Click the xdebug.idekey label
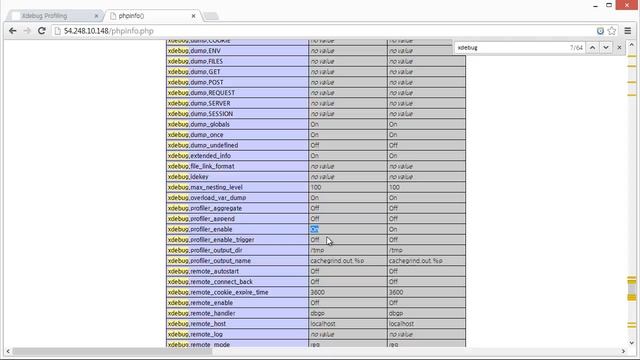The image size is (640, 360). click(188, 177)
